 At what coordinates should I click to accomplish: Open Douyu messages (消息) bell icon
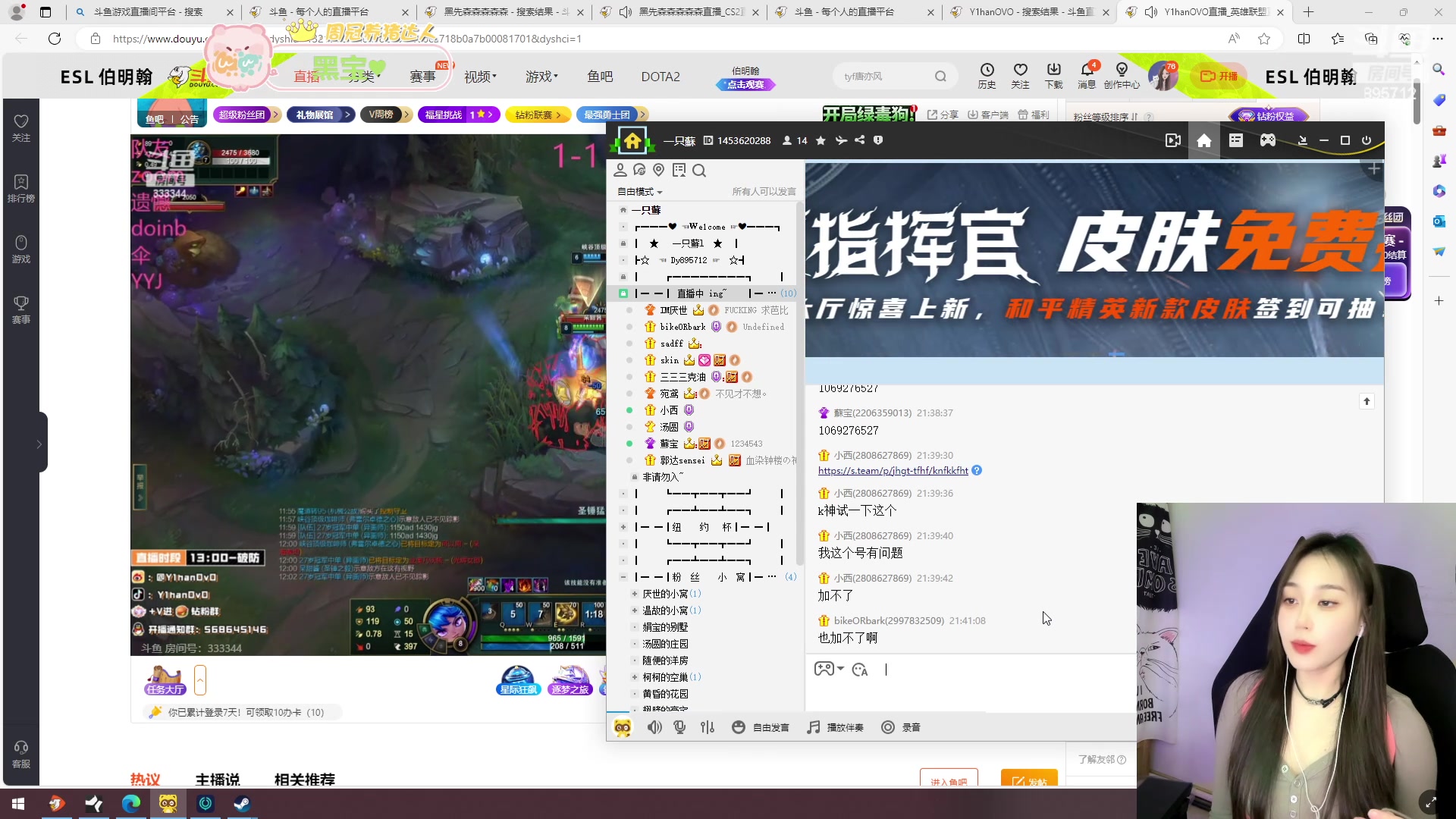(1087, 75)
